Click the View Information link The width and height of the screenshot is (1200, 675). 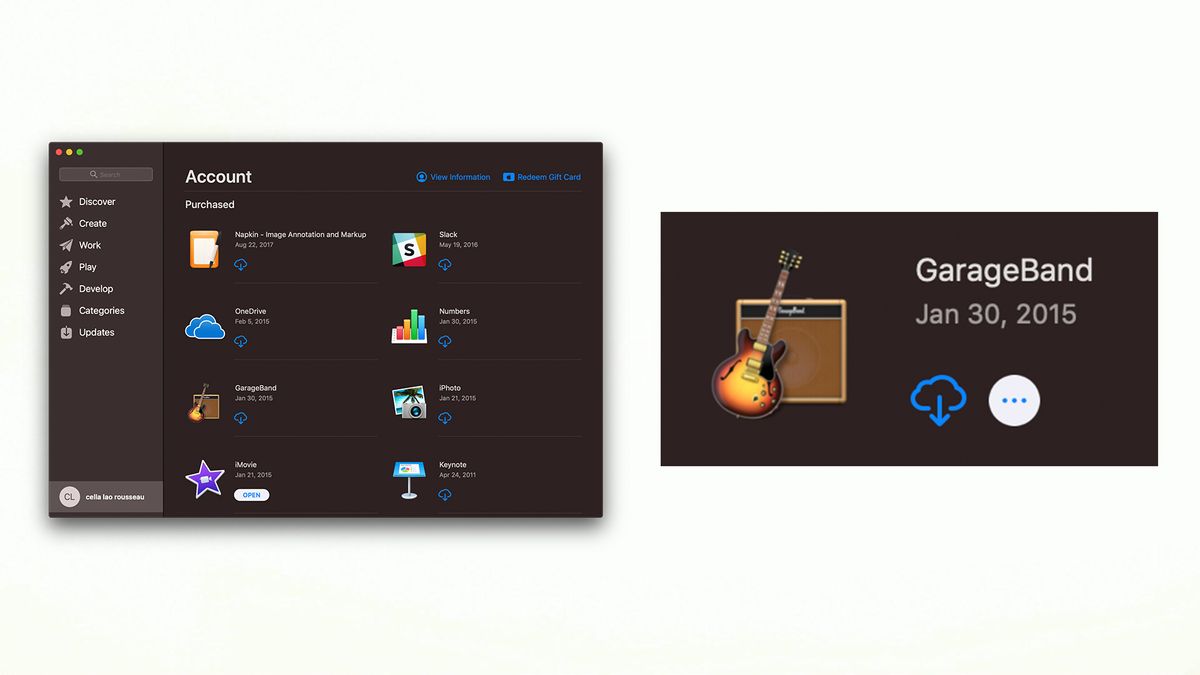[x=453, y=176]
